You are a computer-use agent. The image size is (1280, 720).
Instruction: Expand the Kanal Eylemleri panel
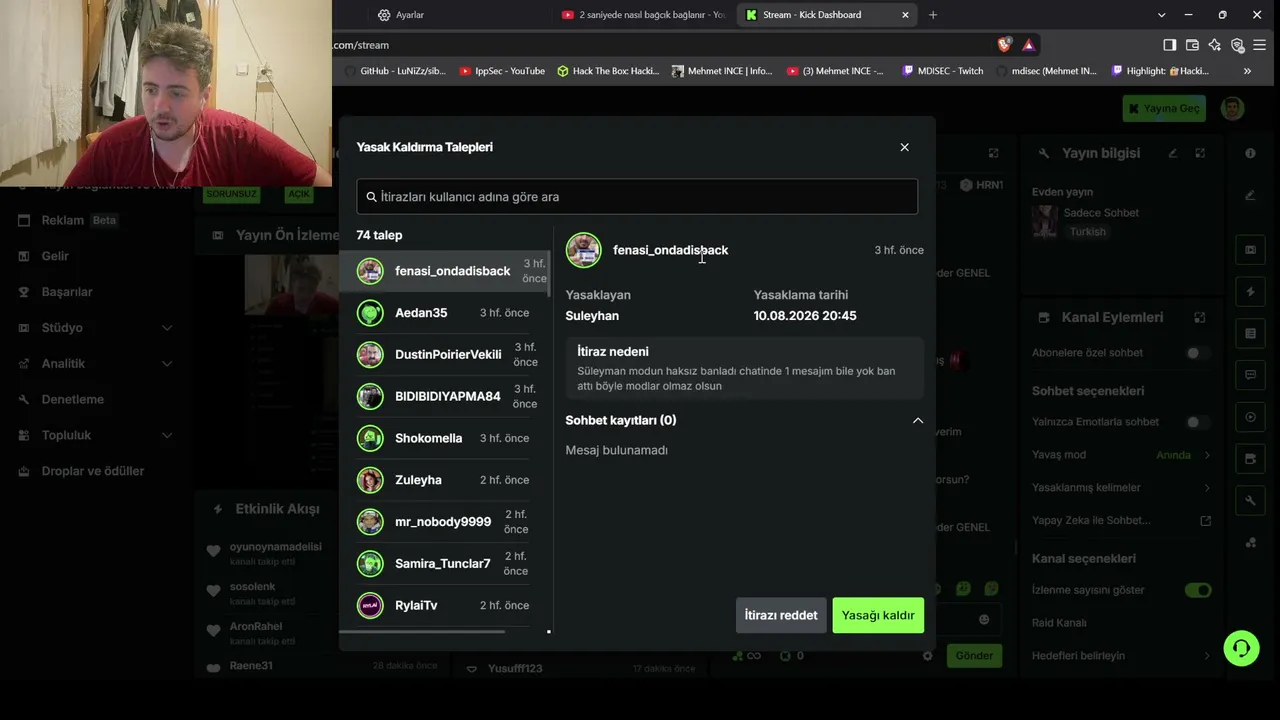[1200, 317]
